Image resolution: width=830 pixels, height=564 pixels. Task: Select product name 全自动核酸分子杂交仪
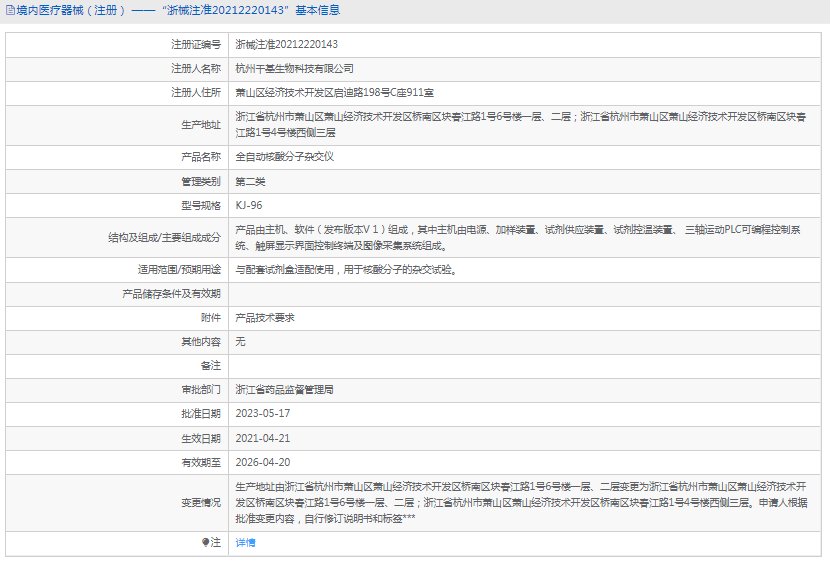pyautogui.click(x=284, y=157)
